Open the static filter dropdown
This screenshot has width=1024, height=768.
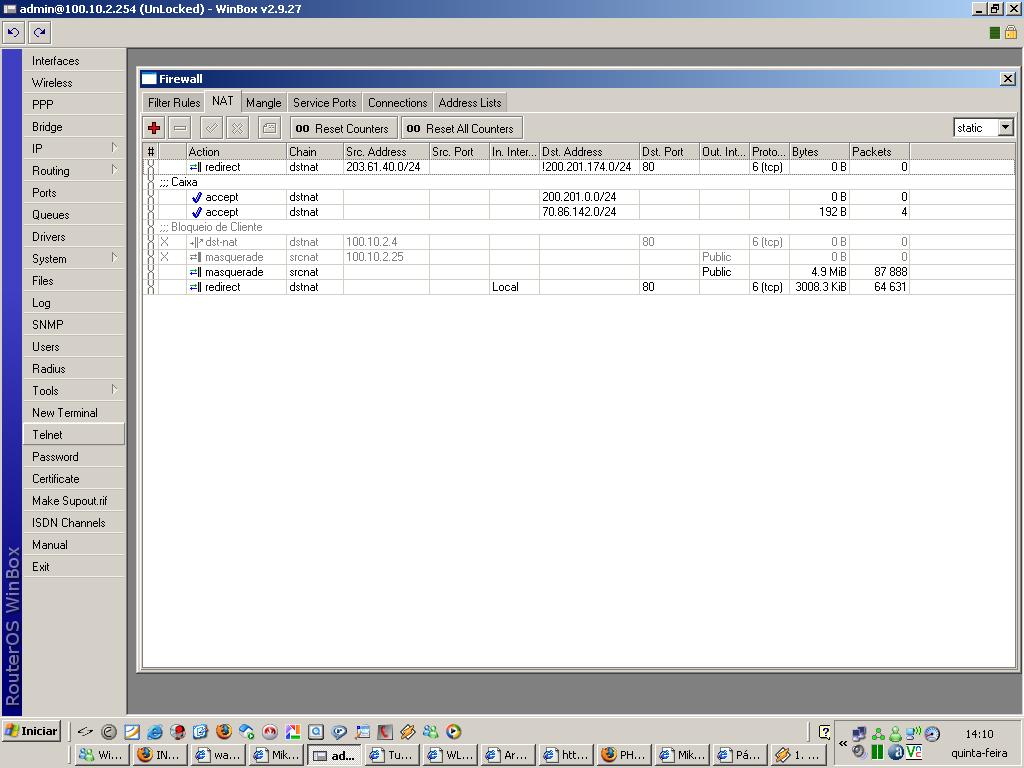[x=1005, y=128]
